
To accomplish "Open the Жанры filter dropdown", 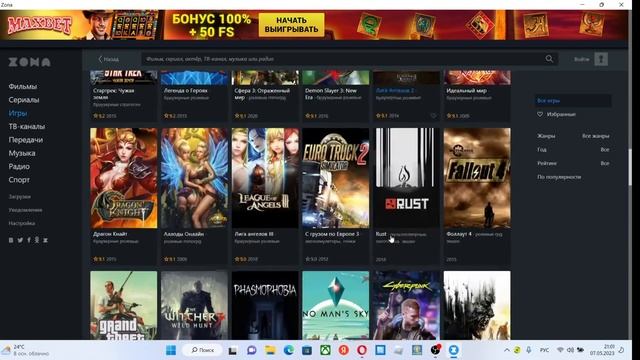I will 573,136.
